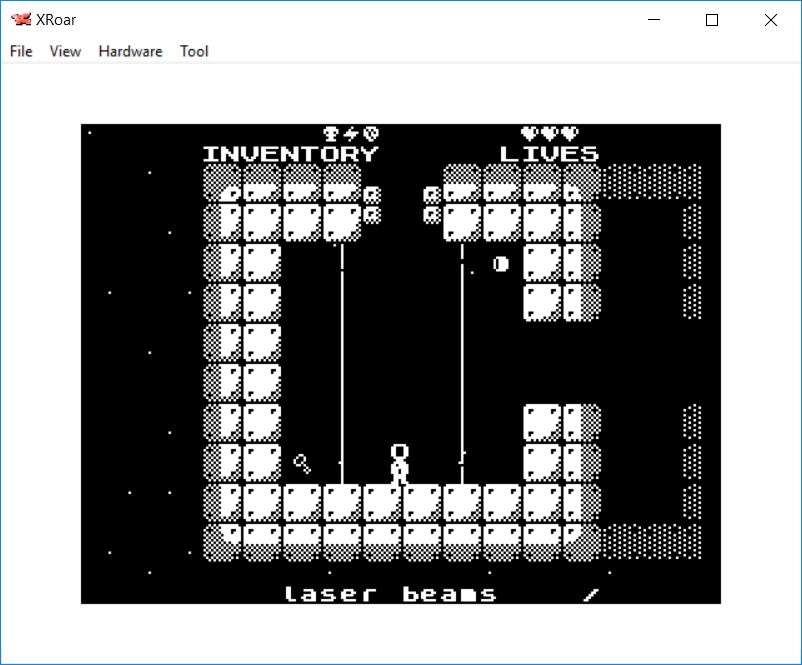
Task: Open the View menu
Action: (65, 51)
